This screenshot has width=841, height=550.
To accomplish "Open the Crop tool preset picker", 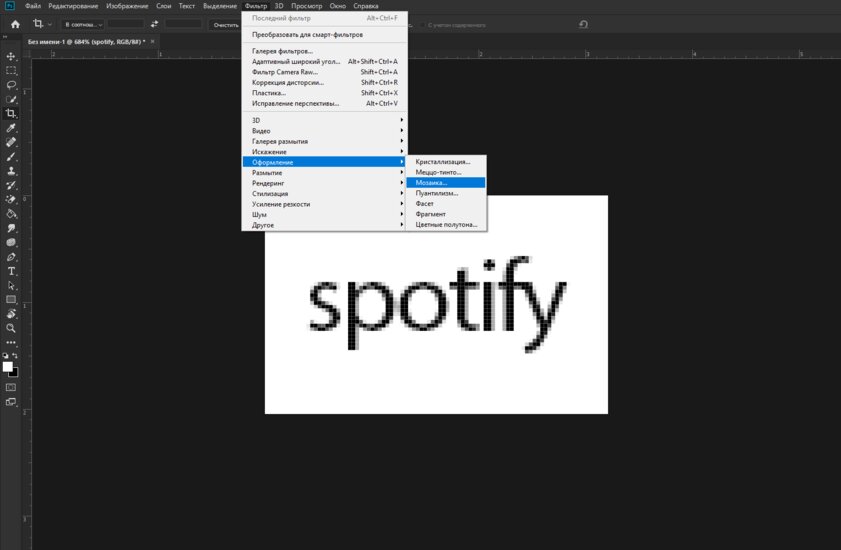I will coord(42,24).
